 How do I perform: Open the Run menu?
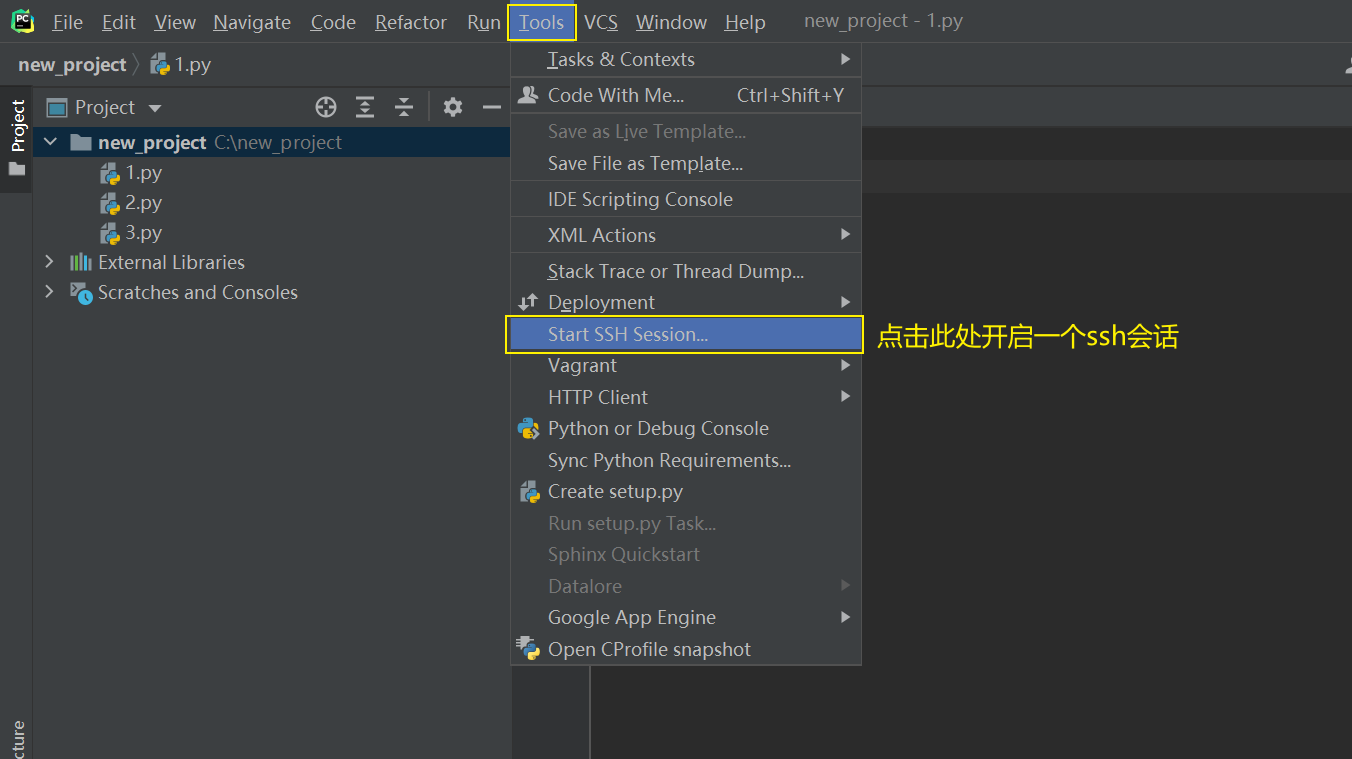point(484,22)
